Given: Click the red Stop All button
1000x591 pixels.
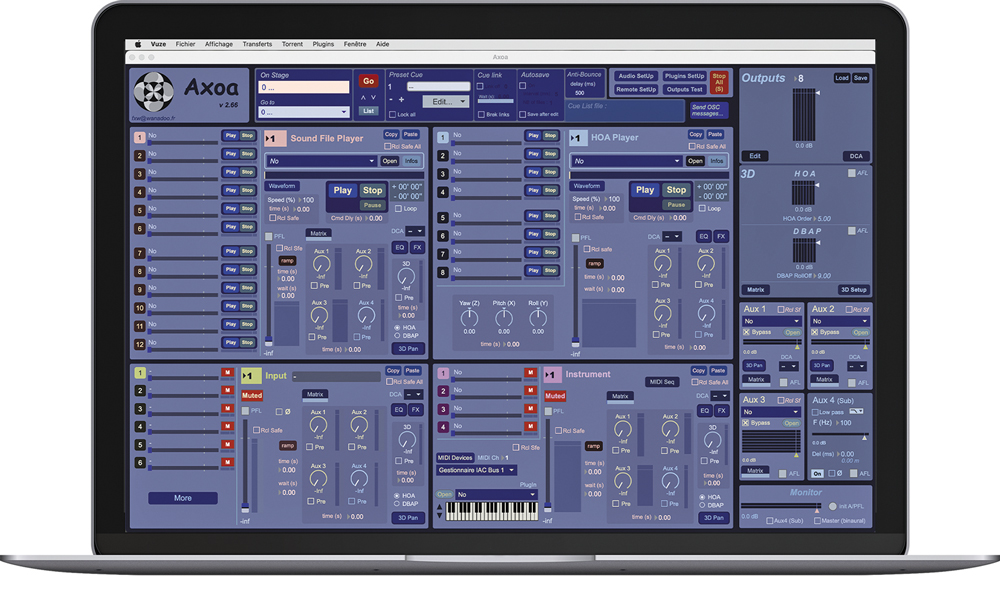Looking at the screenshot, I should tap(719, 83).
